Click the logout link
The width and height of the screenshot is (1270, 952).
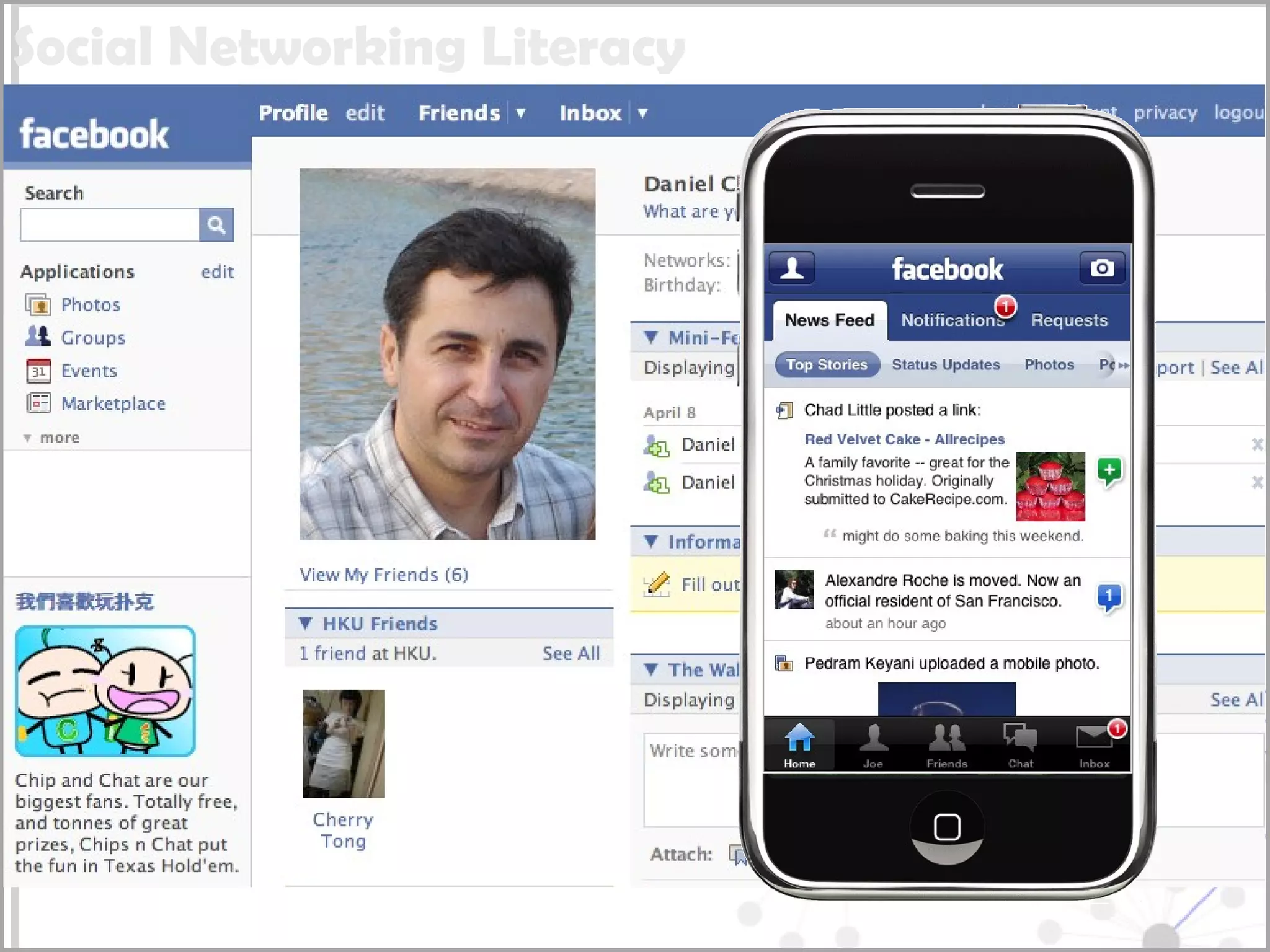click(1238, 113)
